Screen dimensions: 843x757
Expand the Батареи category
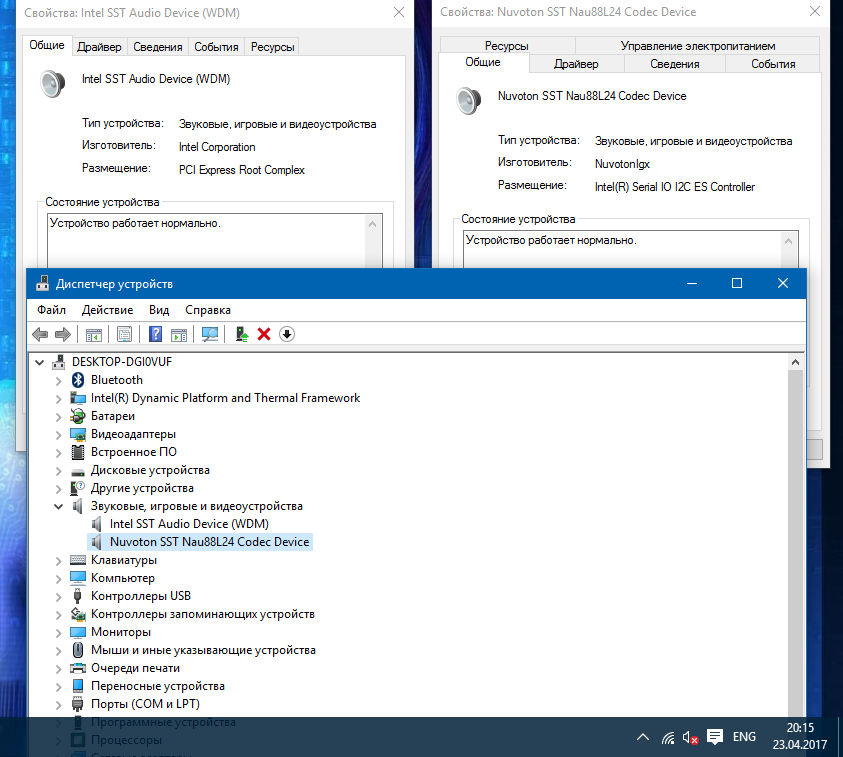click(x=59, y=417)
